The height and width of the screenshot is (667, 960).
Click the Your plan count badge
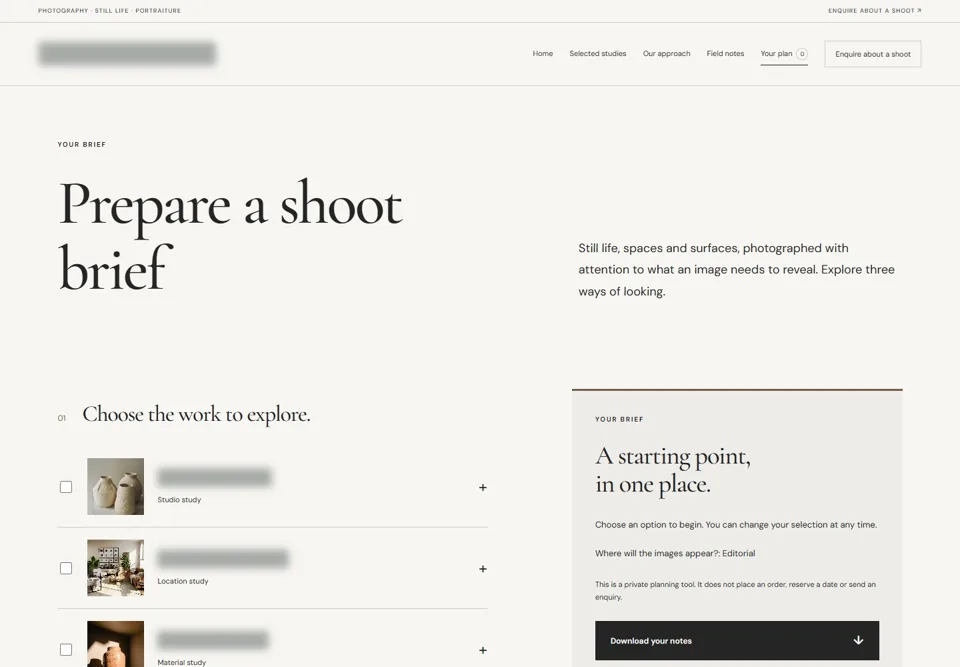pos(802,54)
